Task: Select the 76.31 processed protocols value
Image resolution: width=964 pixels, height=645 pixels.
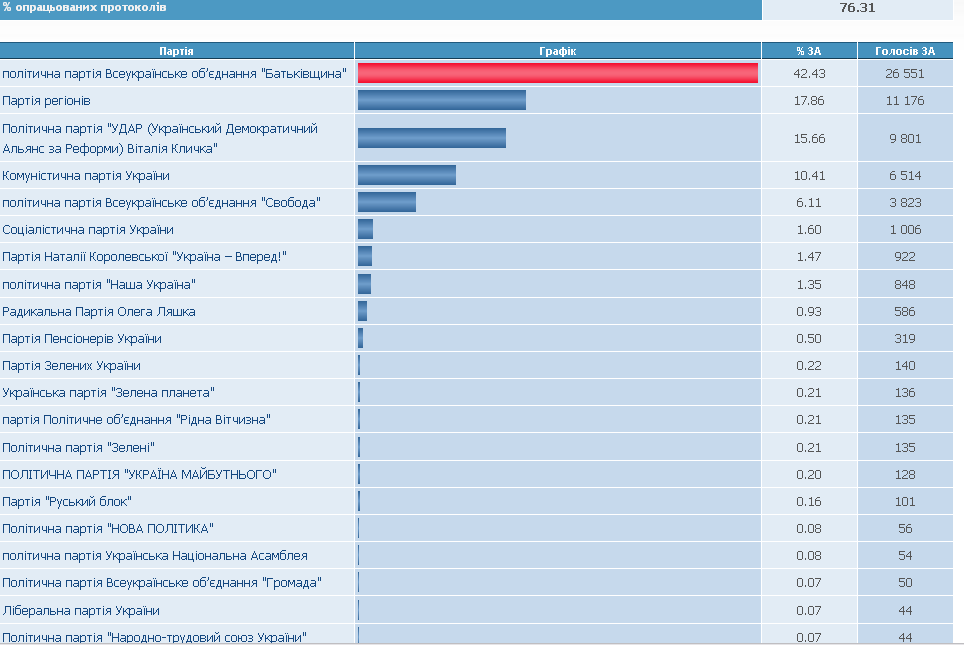Action: [857, 8]
